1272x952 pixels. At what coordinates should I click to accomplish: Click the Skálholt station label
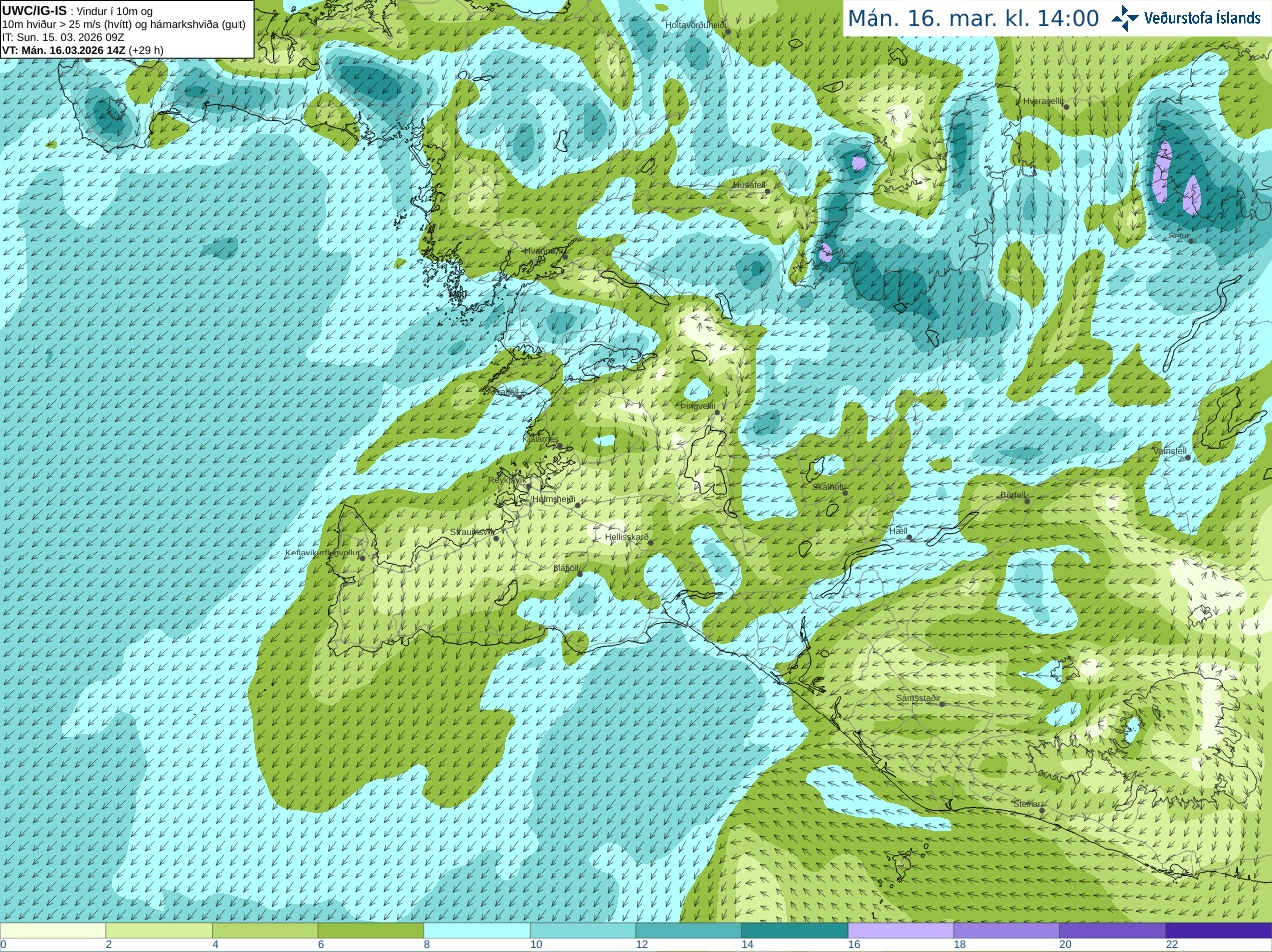[x=829, y=487]
